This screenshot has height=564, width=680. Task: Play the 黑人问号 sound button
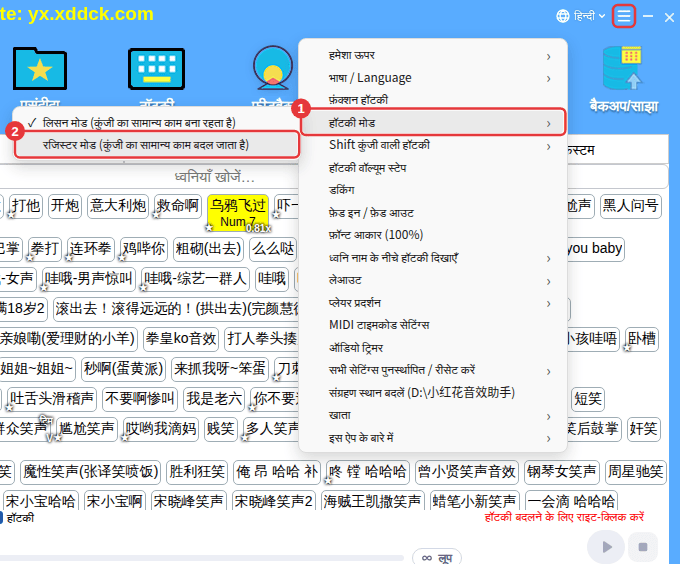[x=631, y=206]
